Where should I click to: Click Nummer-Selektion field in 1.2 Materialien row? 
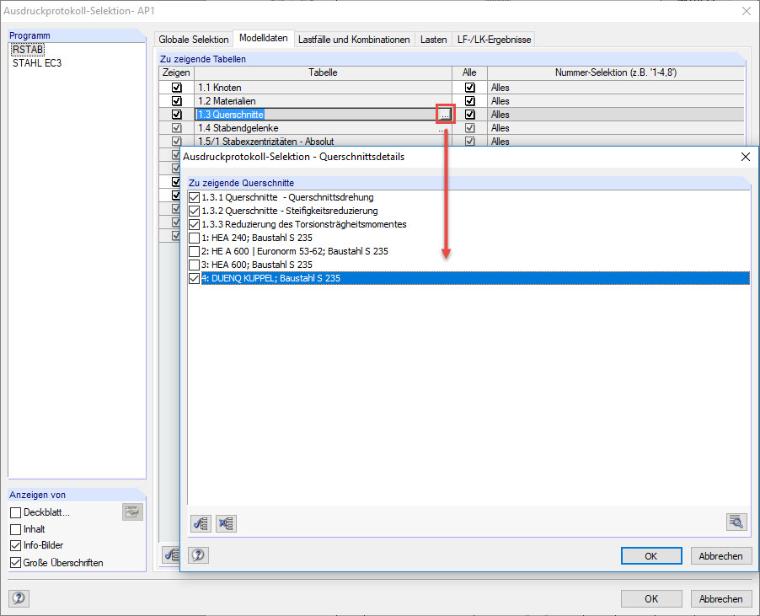coord(616,101)
